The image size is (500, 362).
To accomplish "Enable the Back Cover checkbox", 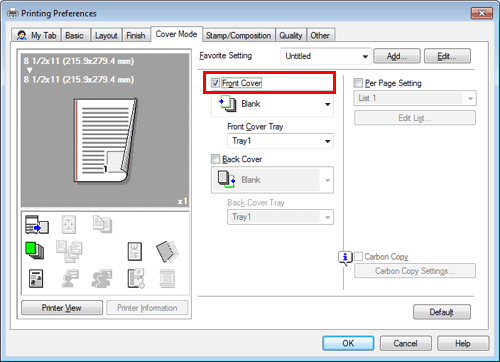I will click(215, 159).
